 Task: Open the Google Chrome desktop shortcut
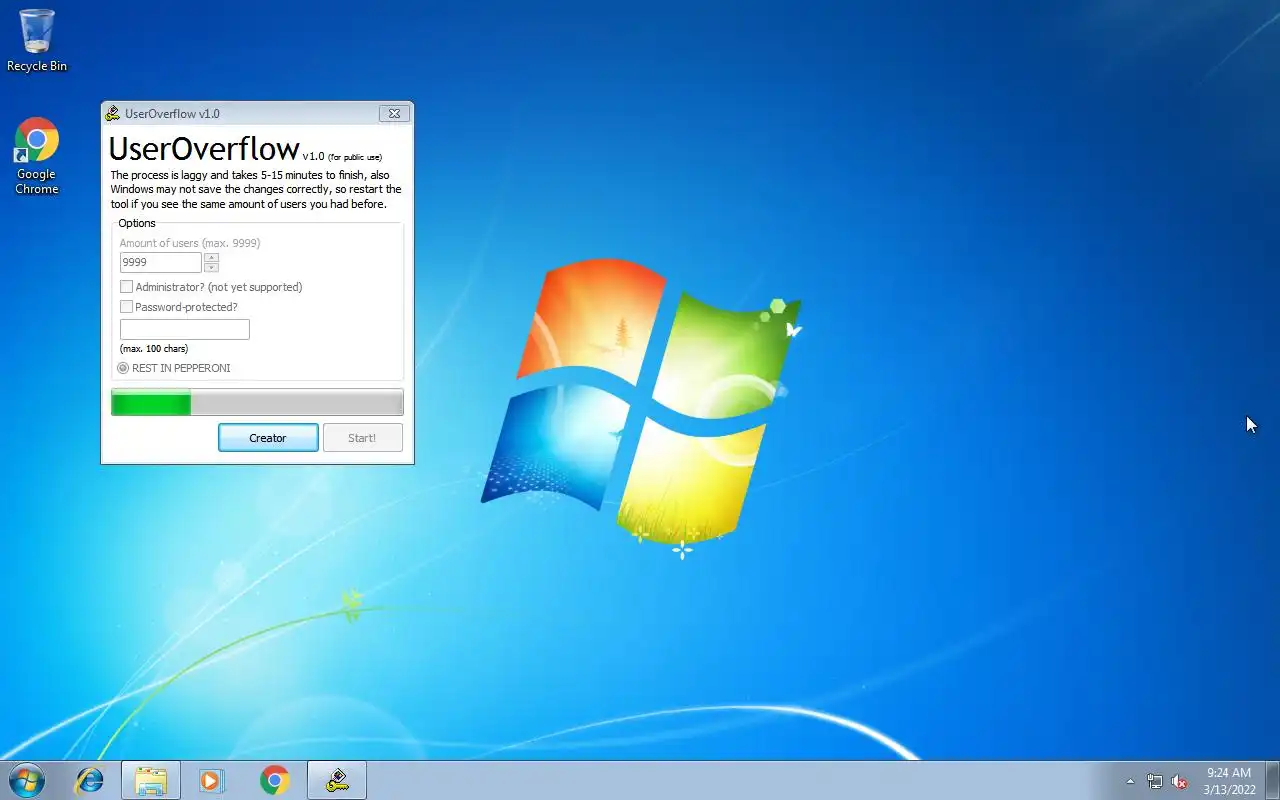37,156
